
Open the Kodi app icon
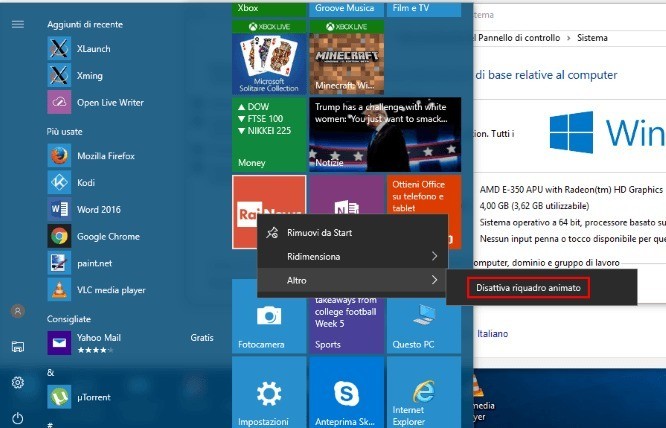[59, 183]
